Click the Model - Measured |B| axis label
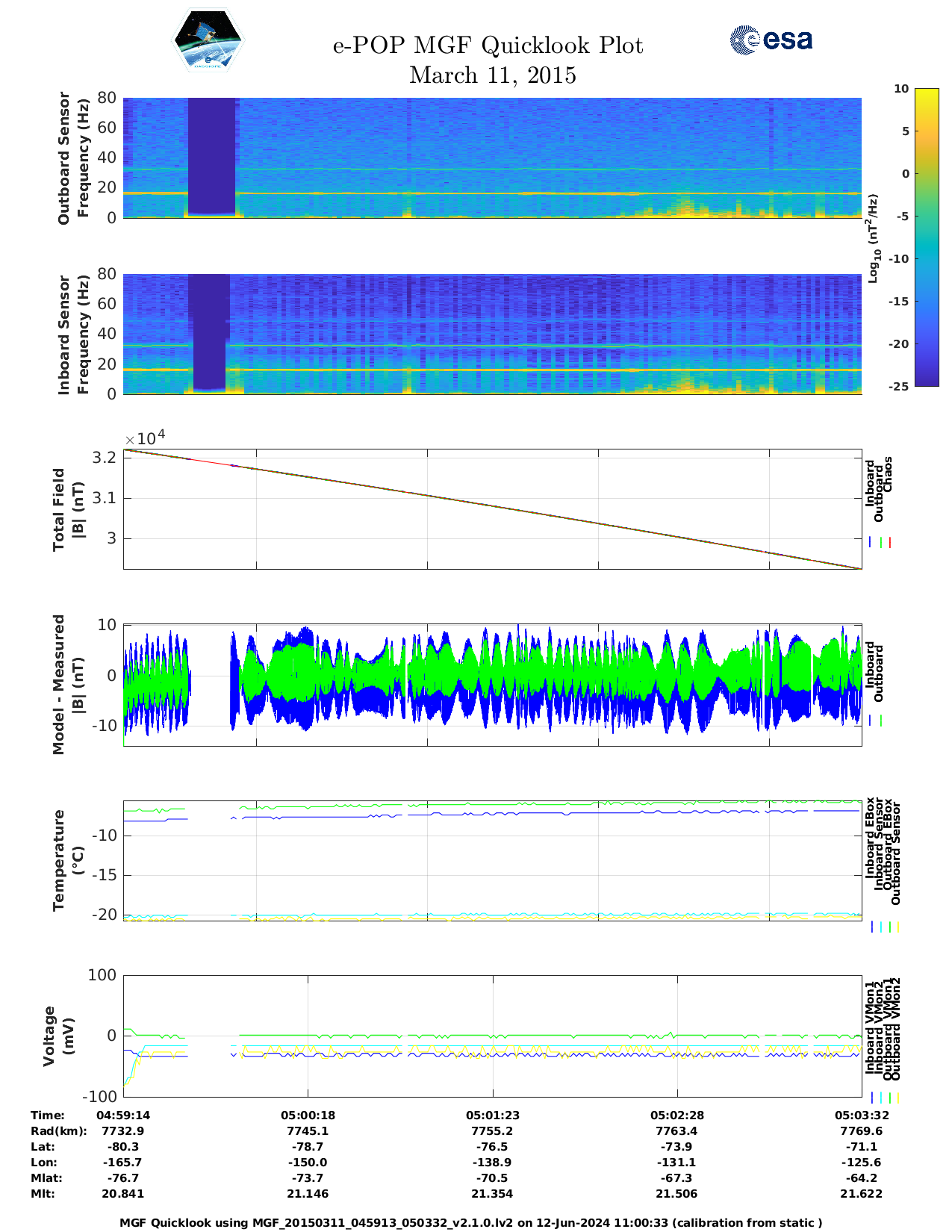 [68, 685]
